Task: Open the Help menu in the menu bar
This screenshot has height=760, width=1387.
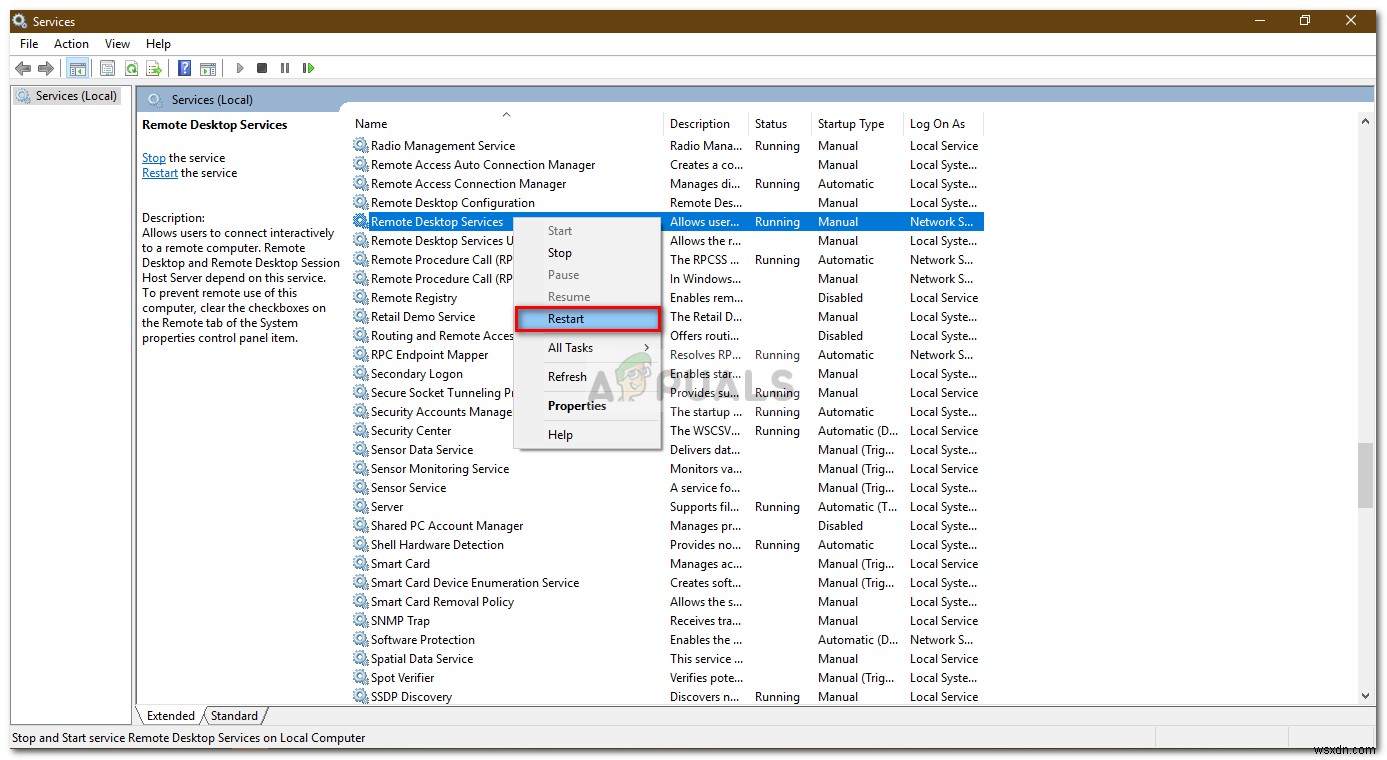Action: tap(158, 44)
